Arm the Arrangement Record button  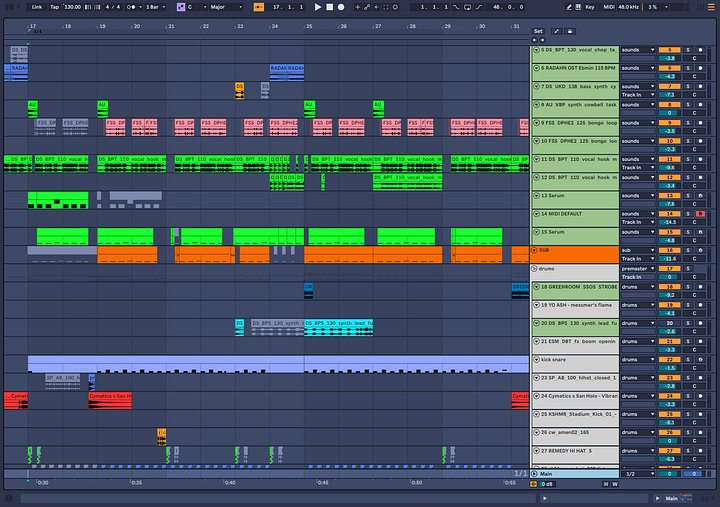341,7
